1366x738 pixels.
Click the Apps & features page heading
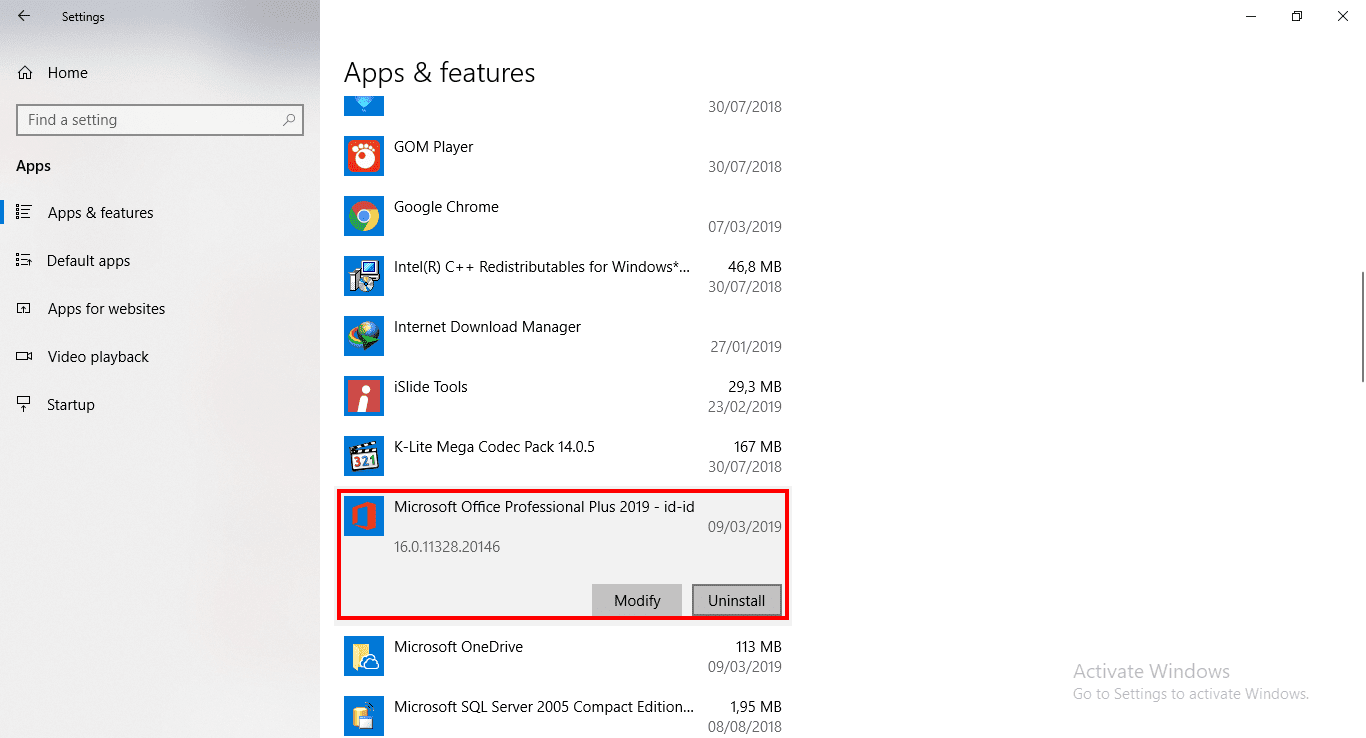tap(440, 73)
